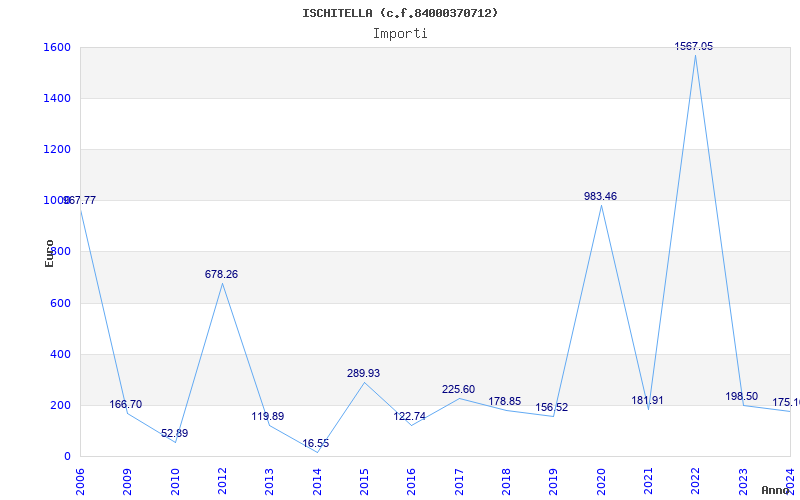Click the y-axis value 1600

[55, 47]
